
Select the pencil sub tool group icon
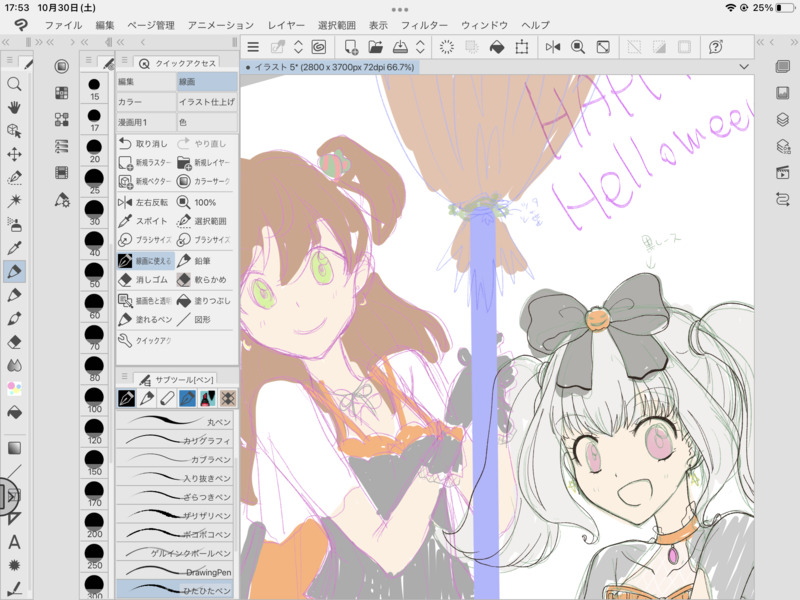coord(147,398)
